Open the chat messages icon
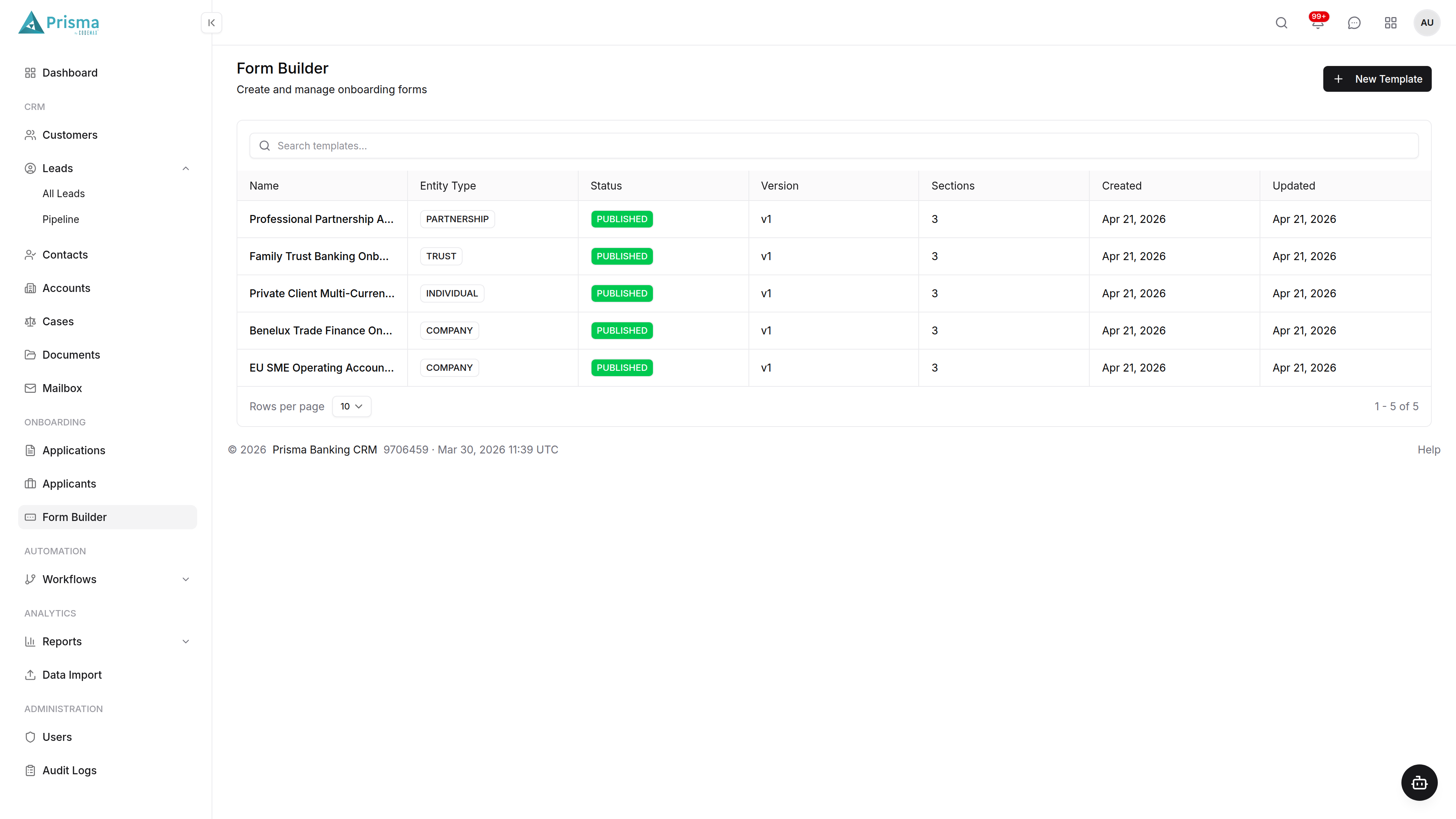The image size is (1456, 819). click(1354, 23)
